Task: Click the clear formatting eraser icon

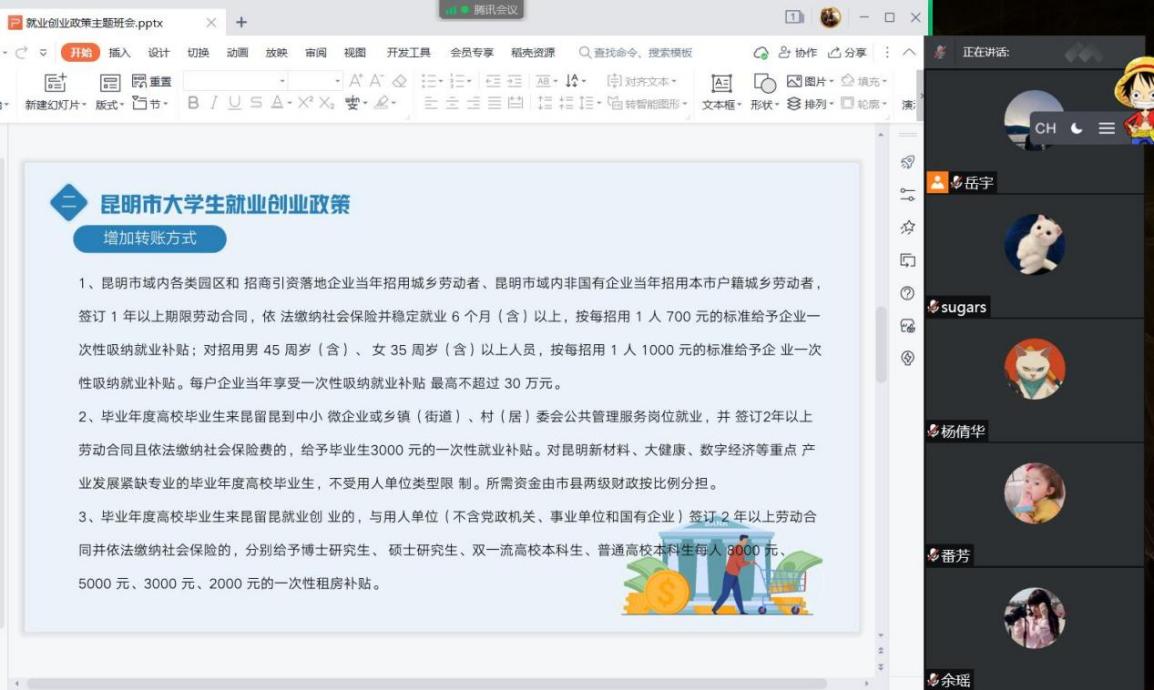Action: pos(399,81)
